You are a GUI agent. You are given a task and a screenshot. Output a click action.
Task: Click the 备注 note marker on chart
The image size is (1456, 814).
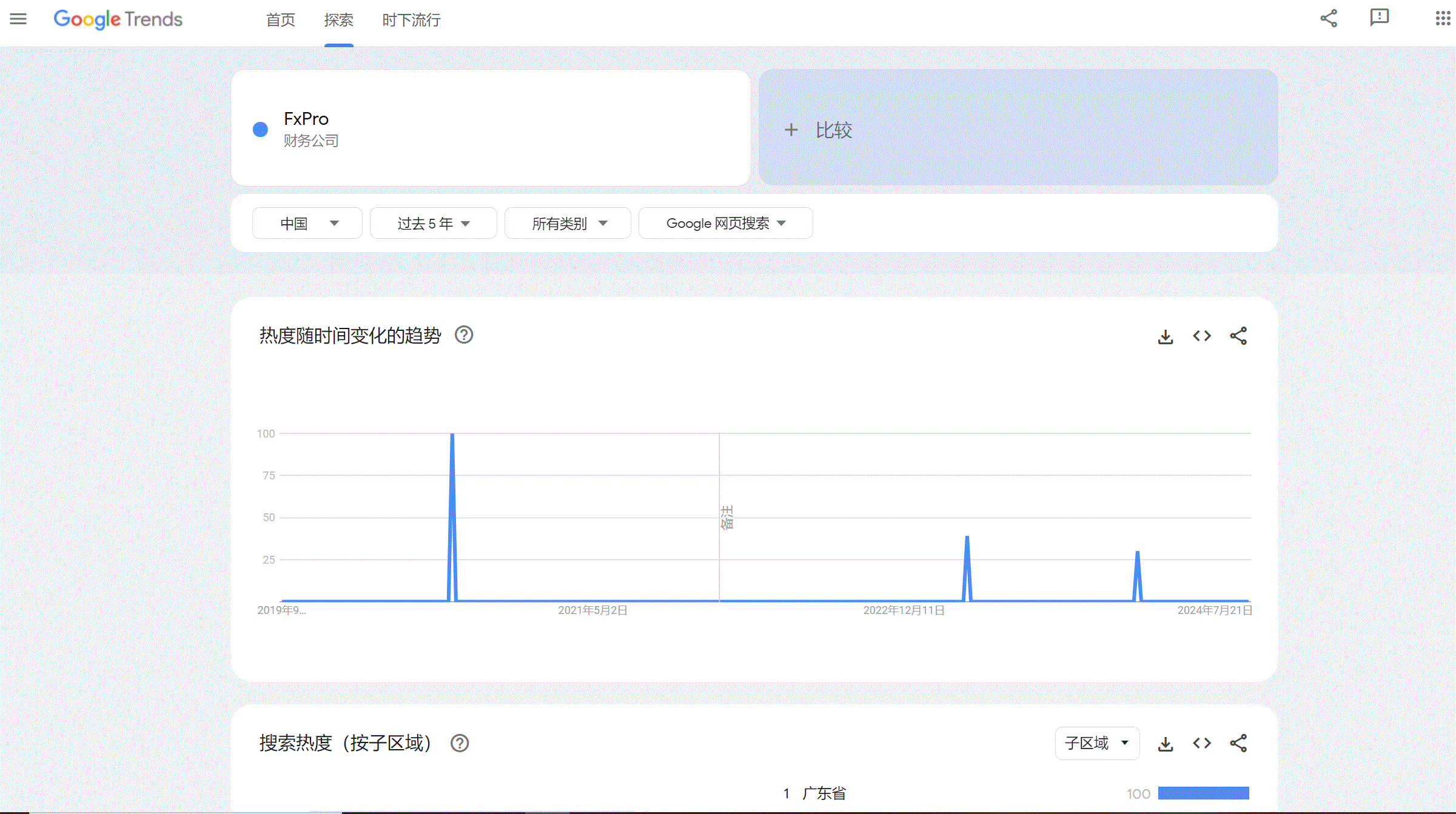[x=727, y=518]
